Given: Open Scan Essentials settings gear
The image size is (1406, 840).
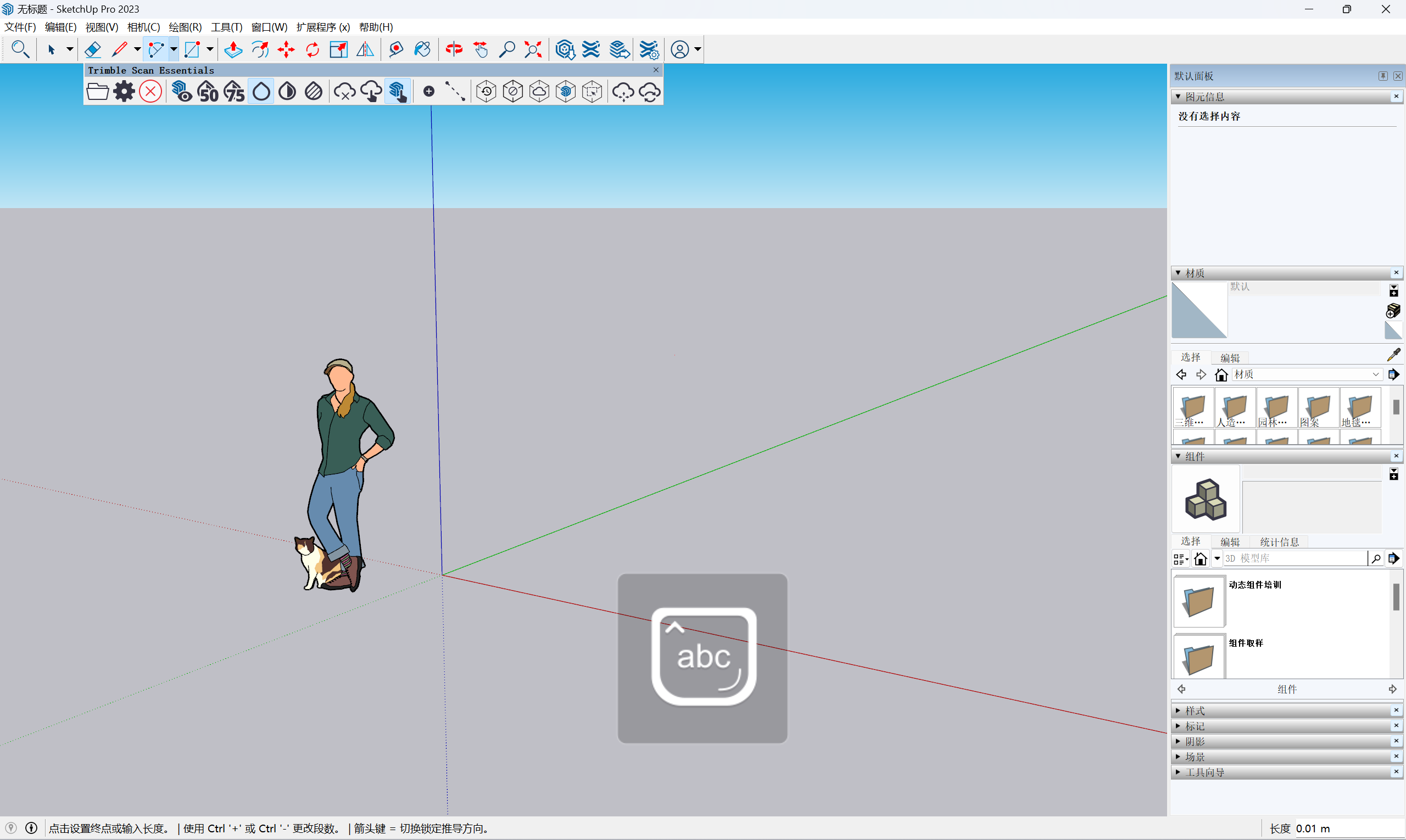Looking at the screenshot, I should [x=124, y=92].
